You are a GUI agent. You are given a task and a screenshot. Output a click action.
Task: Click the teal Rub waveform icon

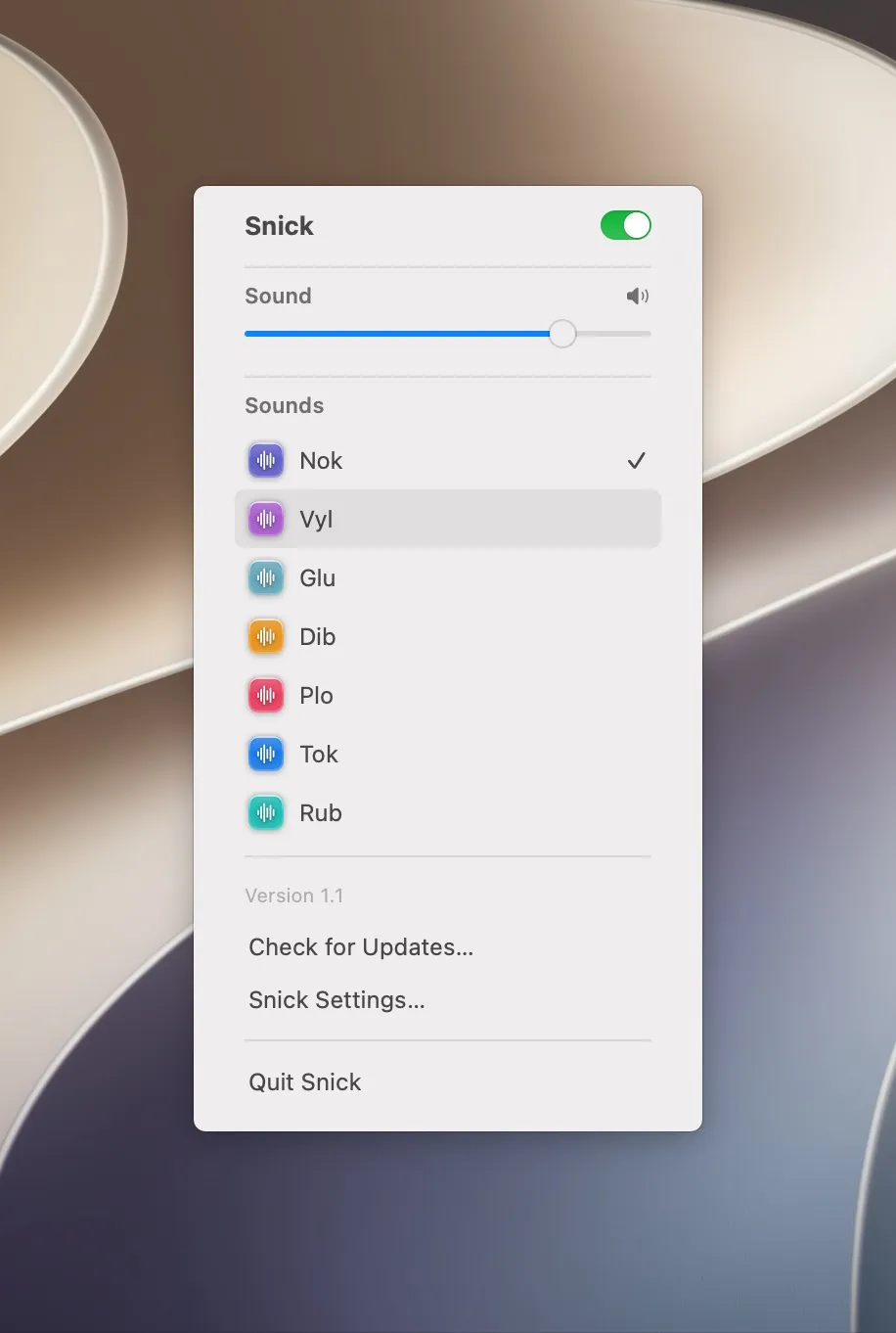pos(266,812)
